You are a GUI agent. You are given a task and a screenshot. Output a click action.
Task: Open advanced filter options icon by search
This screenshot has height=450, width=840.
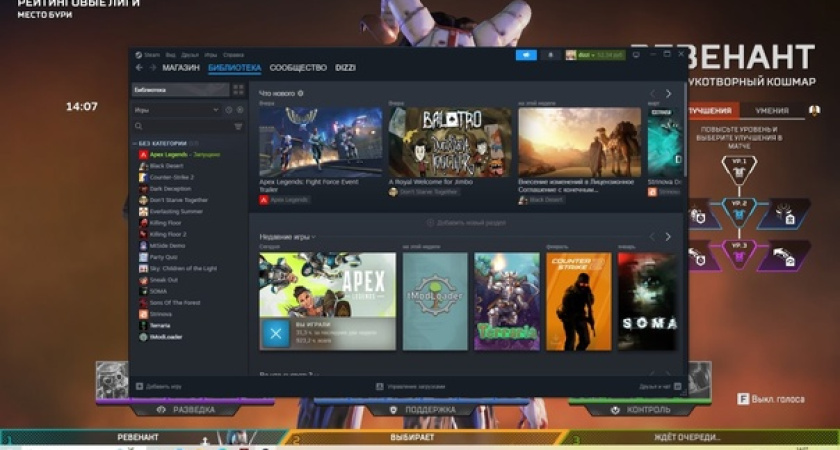point(238,126)
